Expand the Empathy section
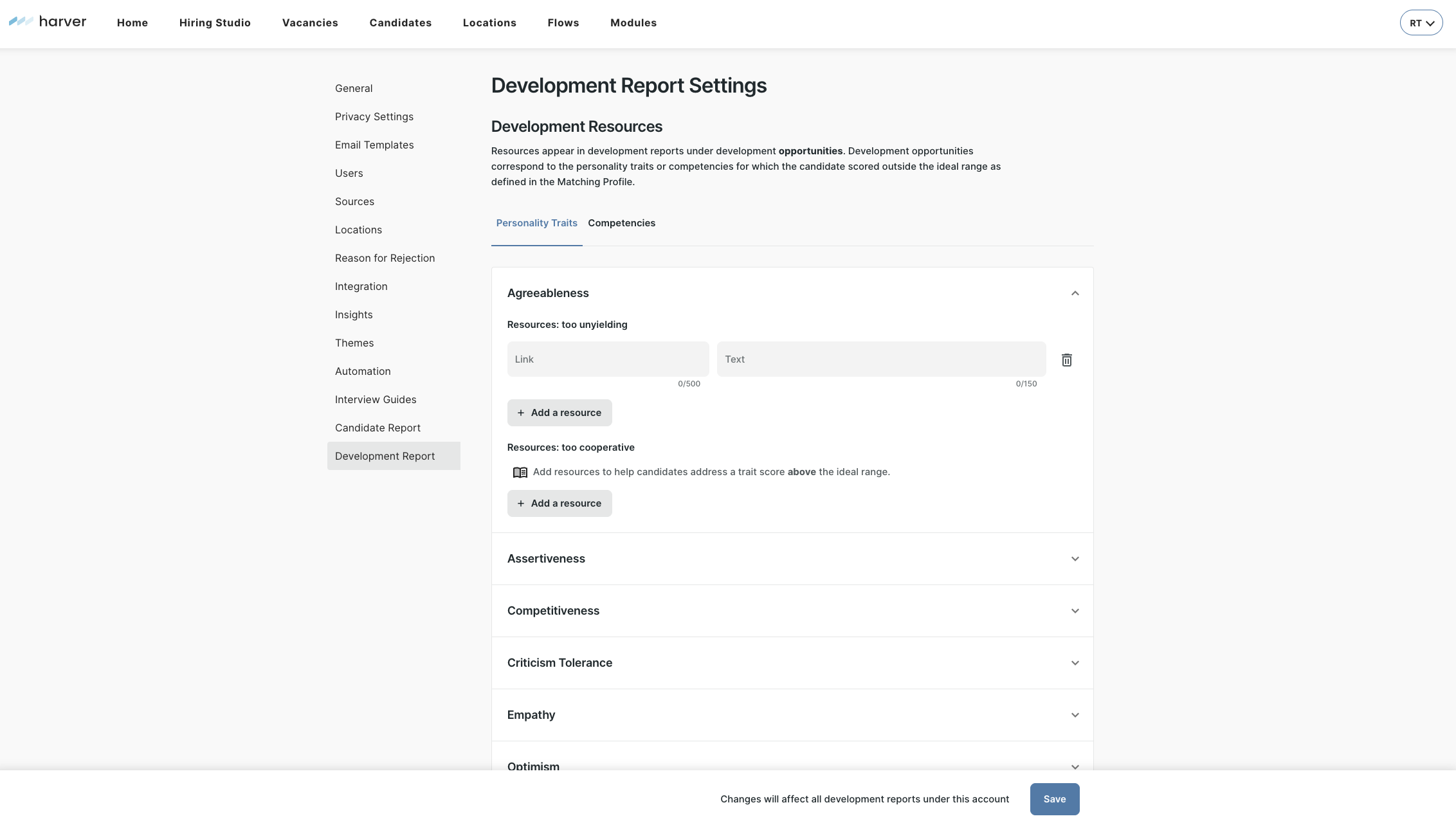 tap(1075, 715)
